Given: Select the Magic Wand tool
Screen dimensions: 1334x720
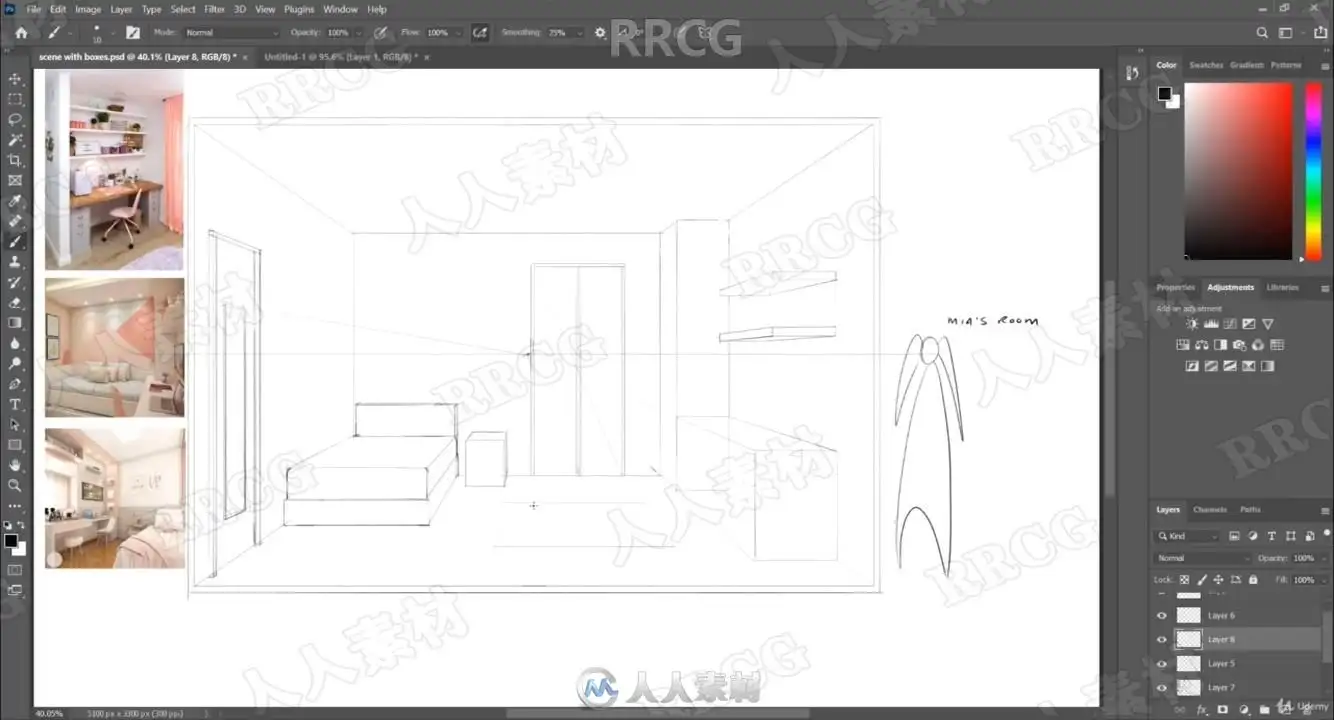Looking at the screenshot, I should [x=15, y=140].
